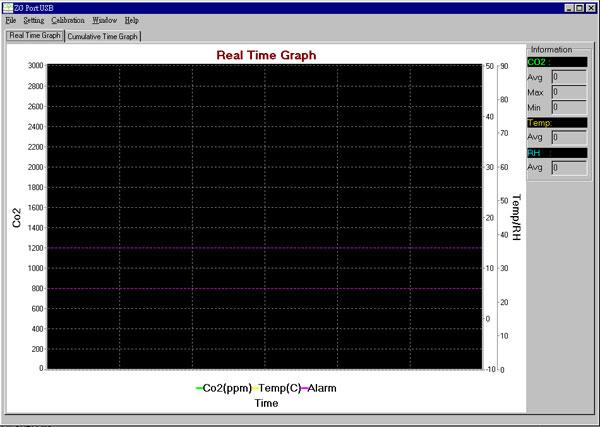Maximize the ZG Port USB window
Screen dimensions: 600x427
pos(580,7)
